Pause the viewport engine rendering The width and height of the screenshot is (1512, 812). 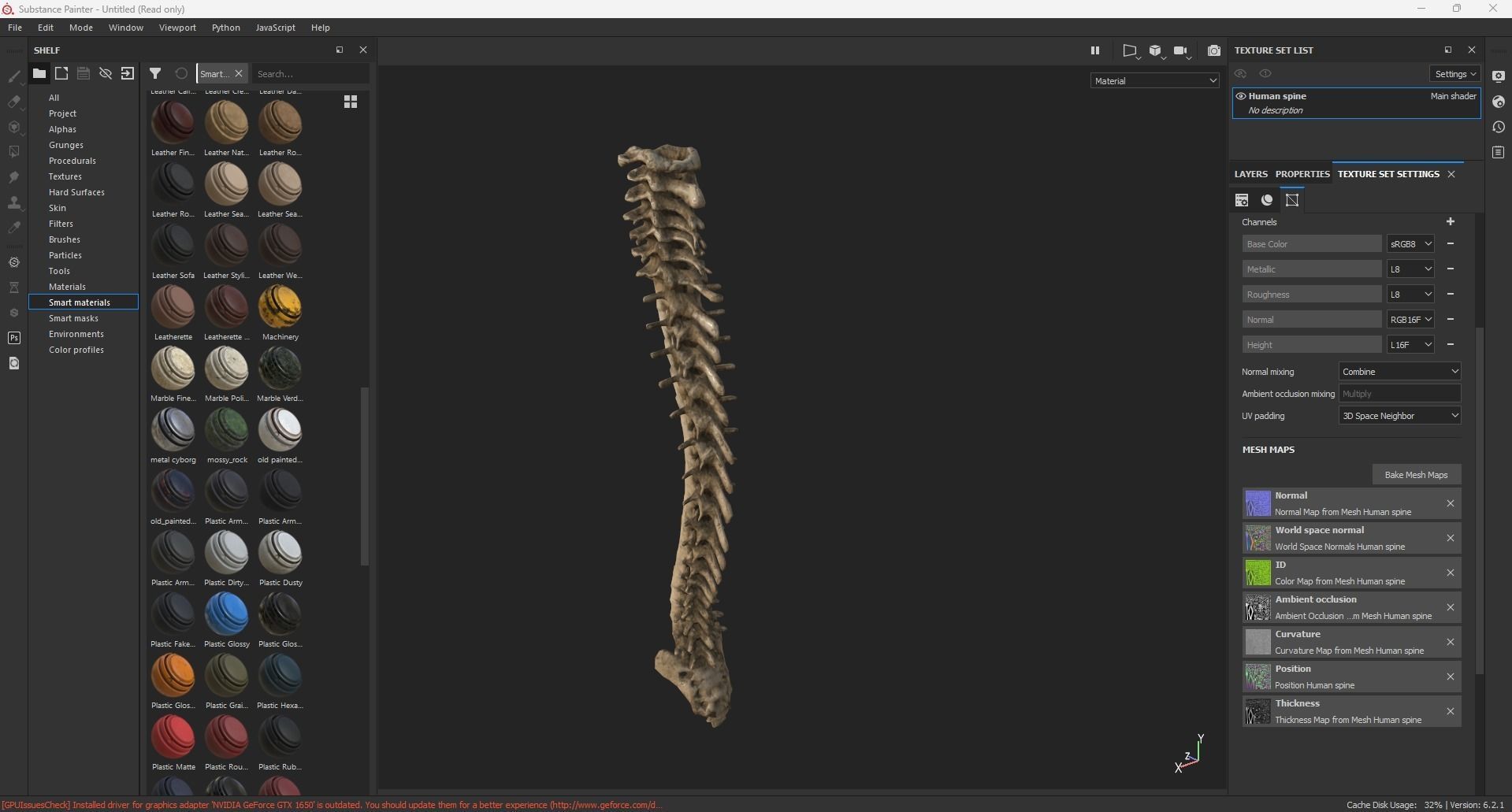(x=1096, y=50)
